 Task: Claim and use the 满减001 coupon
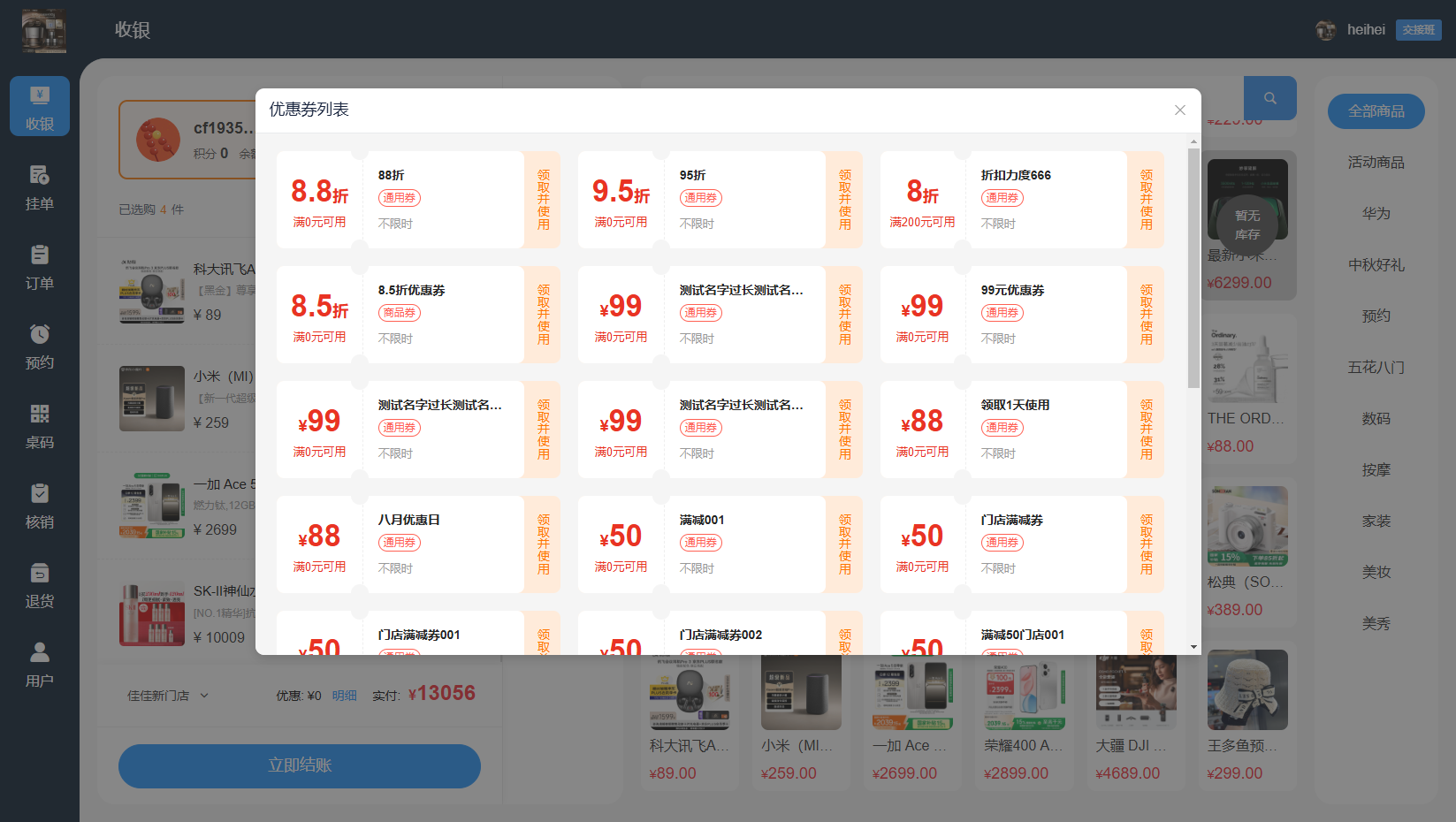[x=844, y=544]
